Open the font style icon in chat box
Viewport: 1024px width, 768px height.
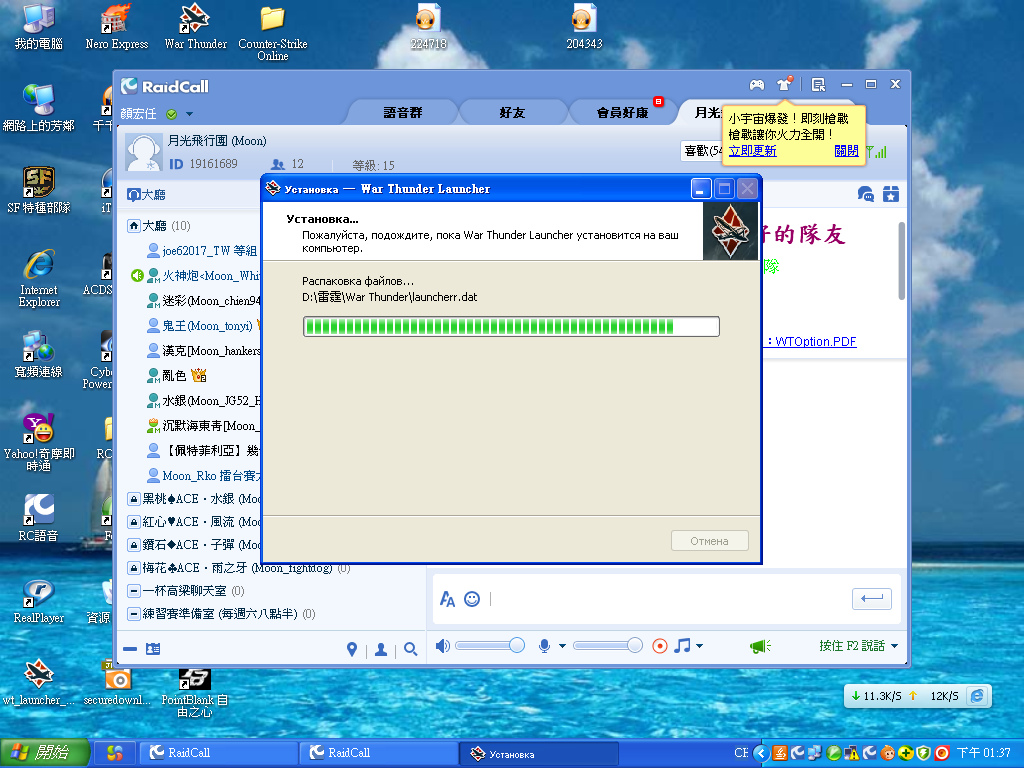tap(447, 599)
